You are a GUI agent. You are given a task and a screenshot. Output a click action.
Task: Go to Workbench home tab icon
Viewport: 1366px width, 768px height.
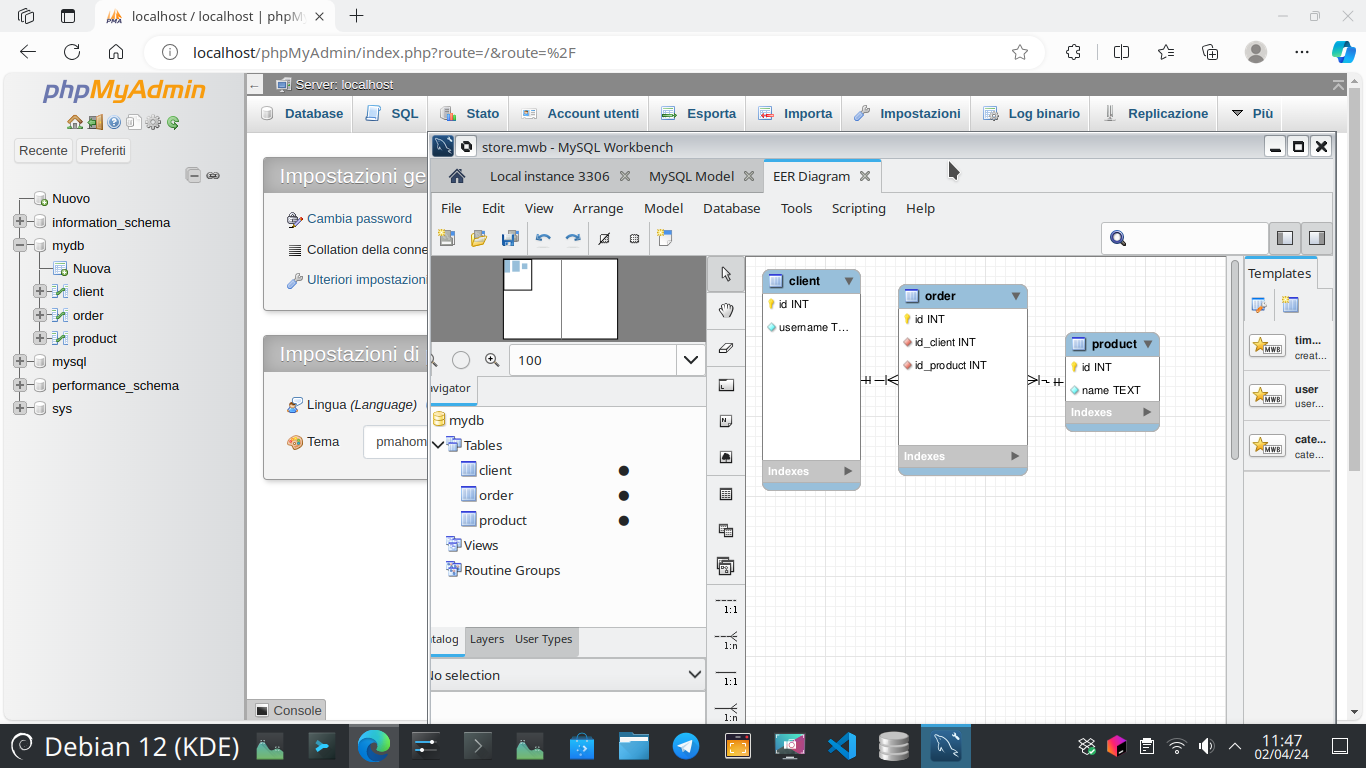(x=457, y=176)
